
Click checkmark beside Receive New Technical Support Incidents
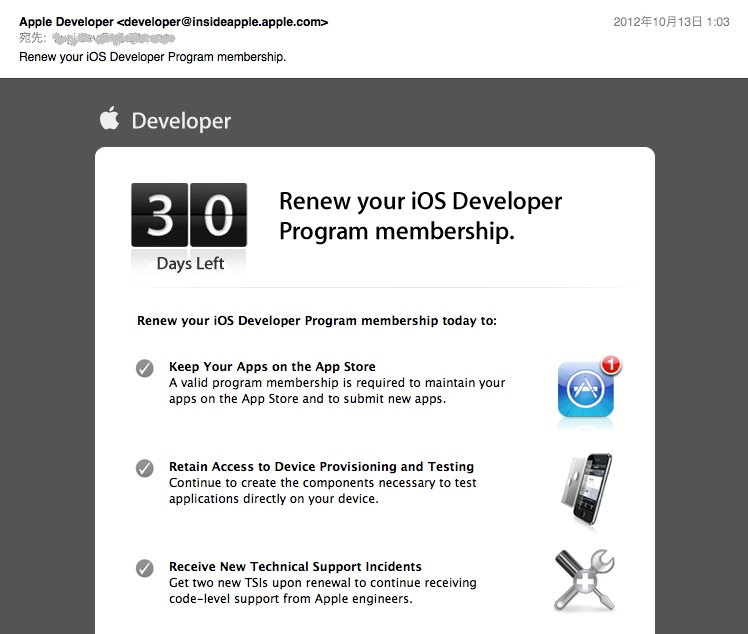(x=145, y=568)
